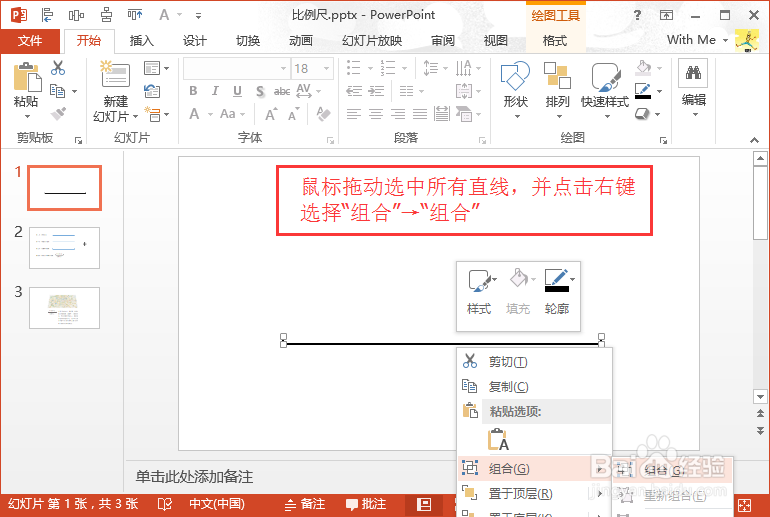Viewport: 770px width, 517px height.
Task: Toggle text Shadow (S) button
Action: tap(260, 91)
